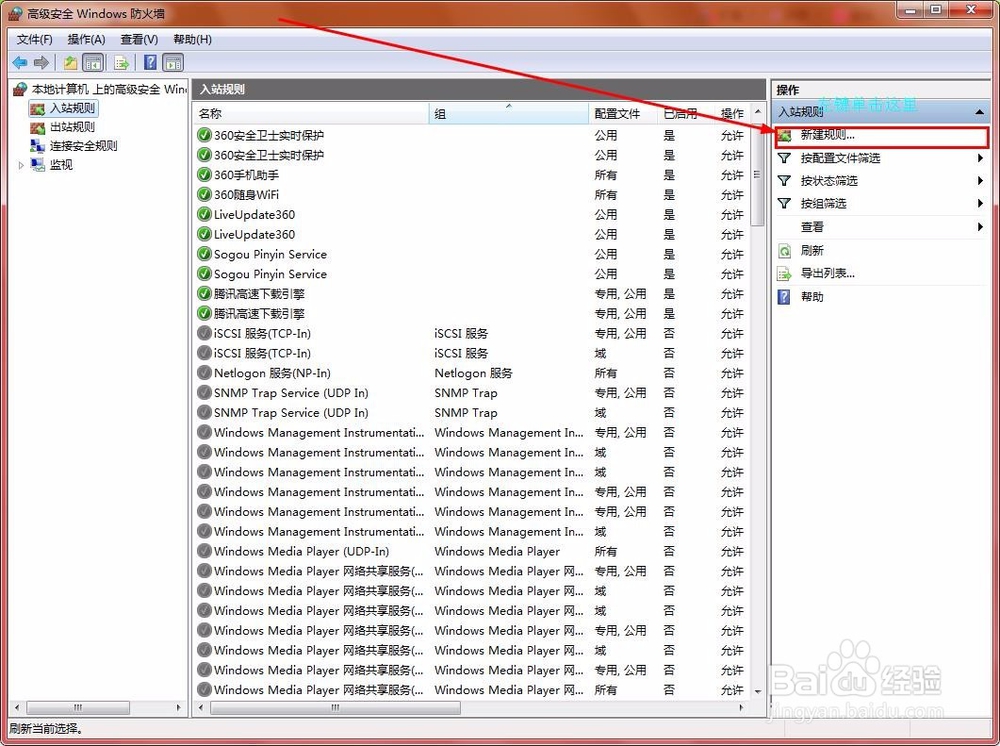Select 入站规则 in the left tree

[x=72, y=108]
